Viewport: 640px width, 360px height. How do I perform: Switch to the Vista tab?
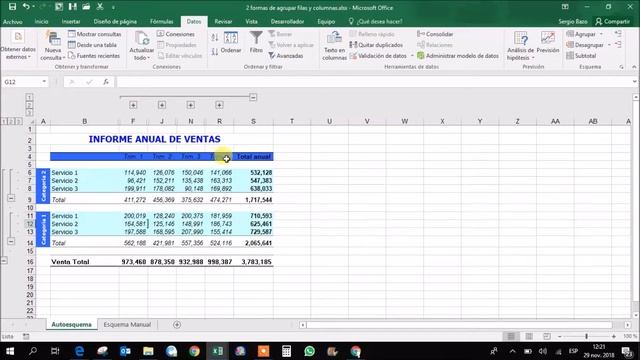251,22
